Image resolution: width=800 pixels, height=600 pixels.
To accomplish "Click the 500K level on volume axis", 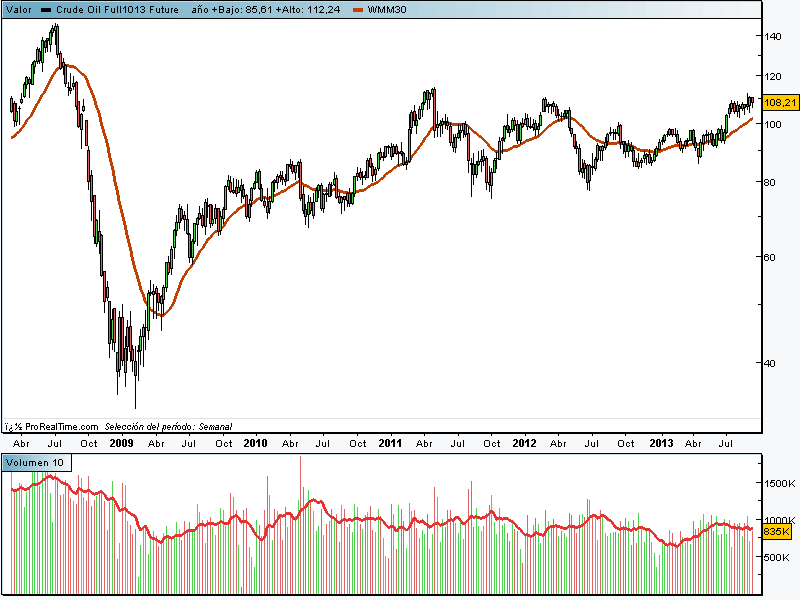I will pyautogui.click(x=777, y=558).
